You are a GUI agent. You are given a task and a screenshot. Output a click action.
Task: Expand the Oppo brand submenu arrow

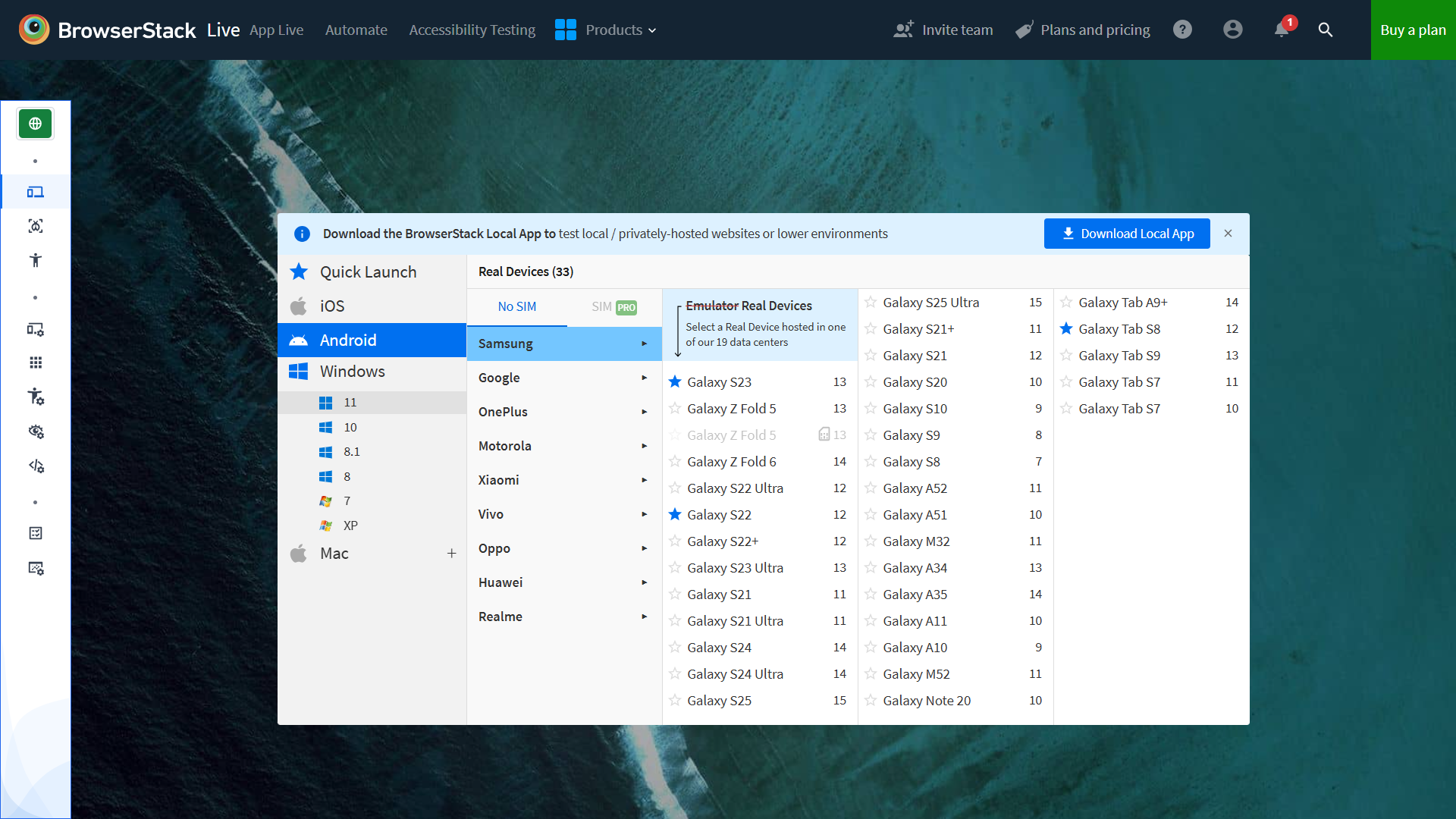pyautogui.click(x=644, y=548)
